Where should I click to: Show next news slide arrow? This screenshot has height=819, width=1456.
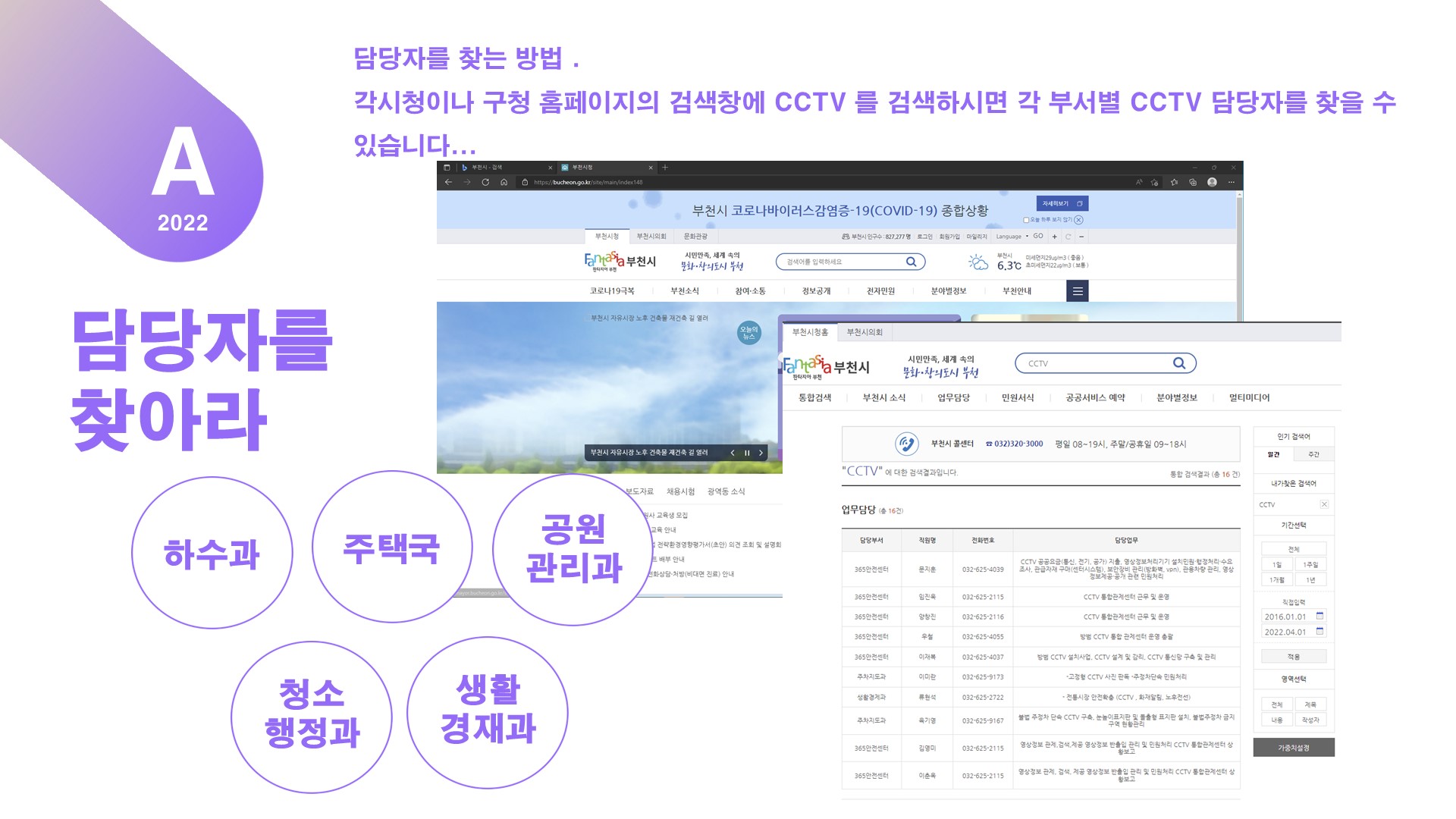[761, 453]
